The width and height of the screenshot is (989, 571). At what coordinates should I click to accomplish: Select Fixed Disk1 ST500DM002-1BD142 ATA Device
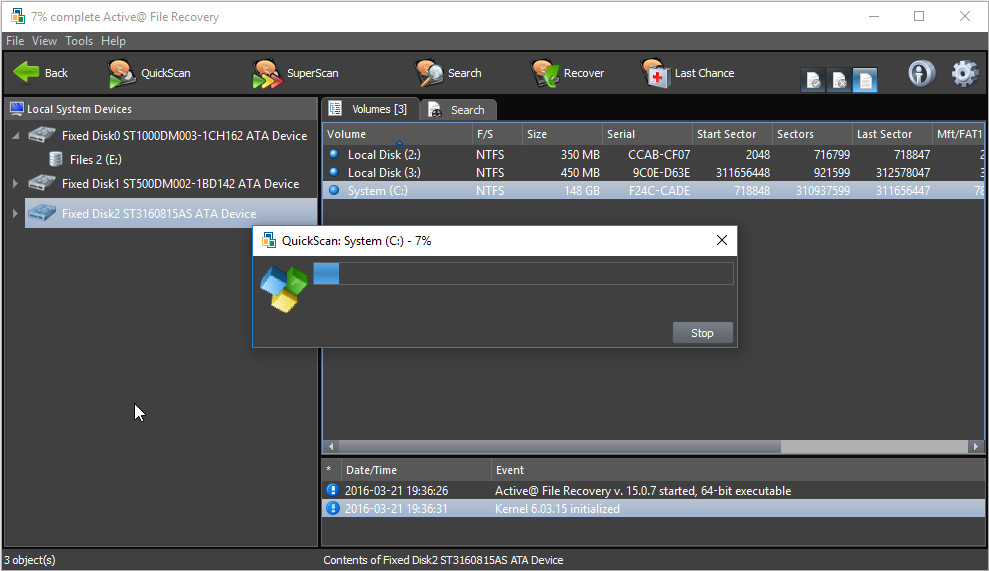(180, 184)
